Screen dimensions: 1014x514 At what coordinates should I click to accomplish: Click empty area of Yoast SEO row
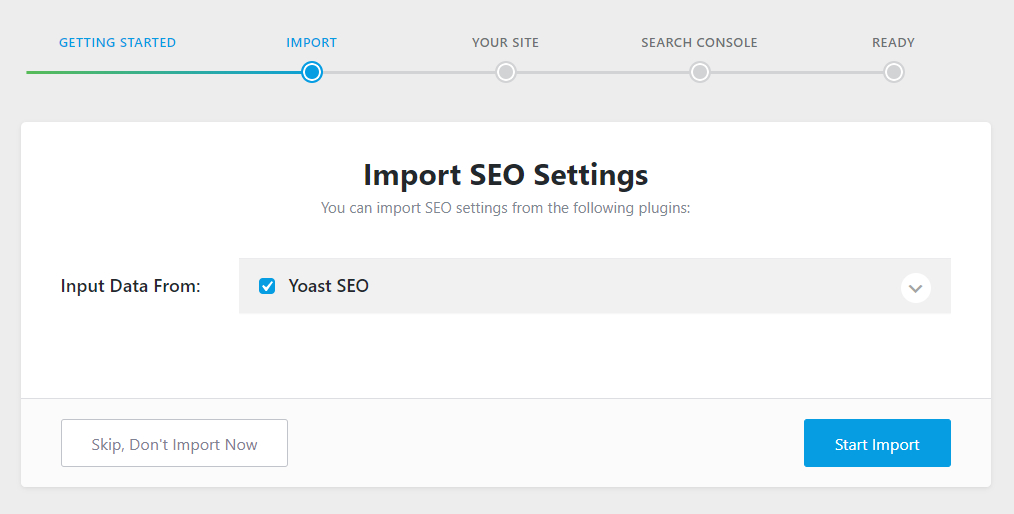pos(634,286)
